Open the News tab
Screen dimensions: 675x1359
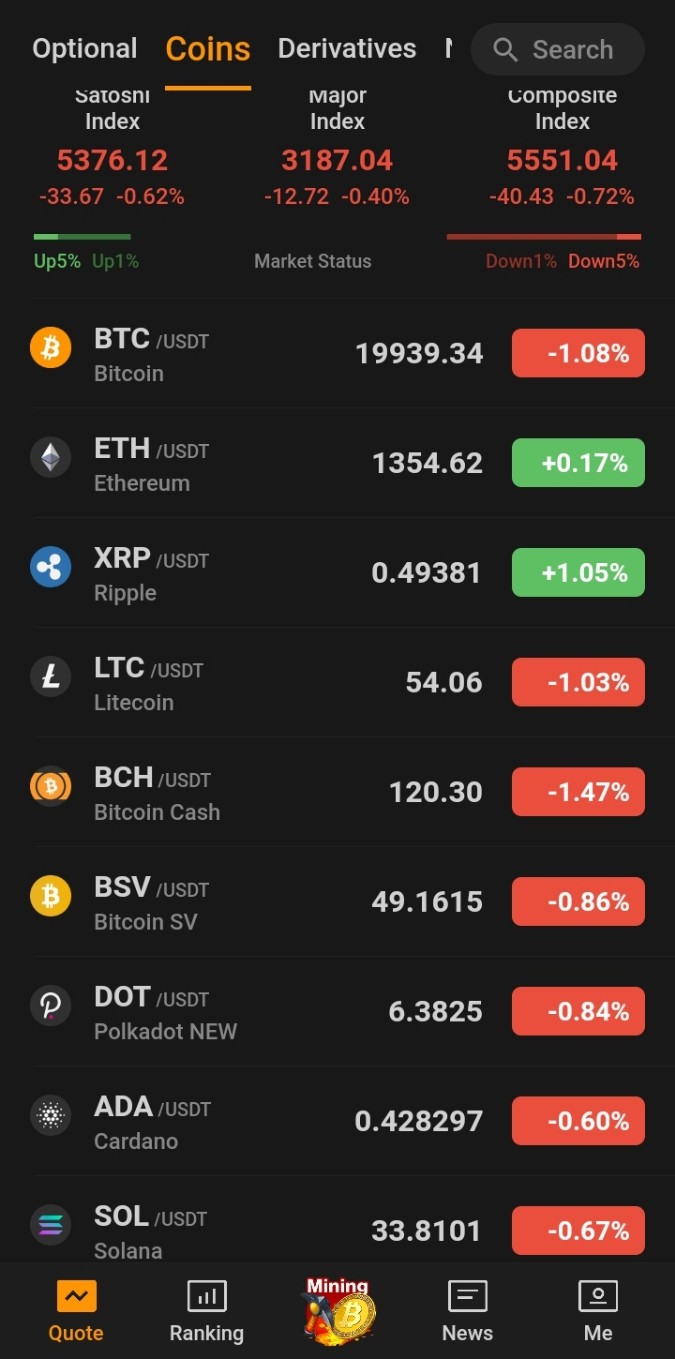(467, 1312)
